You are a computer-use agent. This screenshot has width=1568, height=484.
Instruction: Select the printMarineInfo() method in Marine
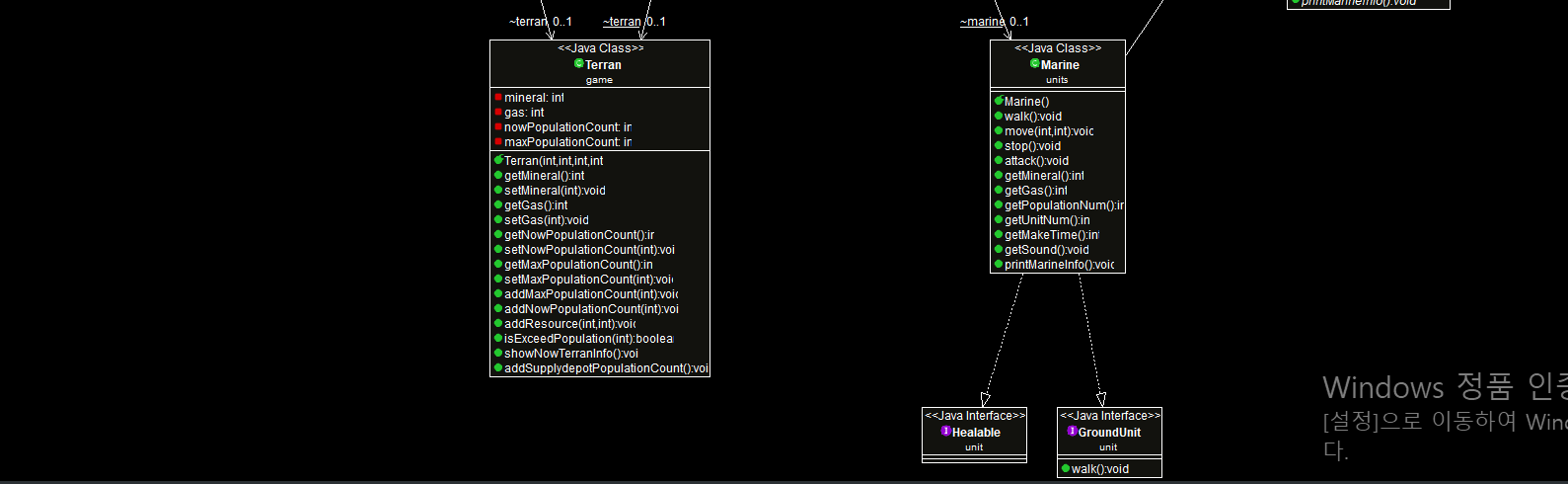coord(1060,265)
